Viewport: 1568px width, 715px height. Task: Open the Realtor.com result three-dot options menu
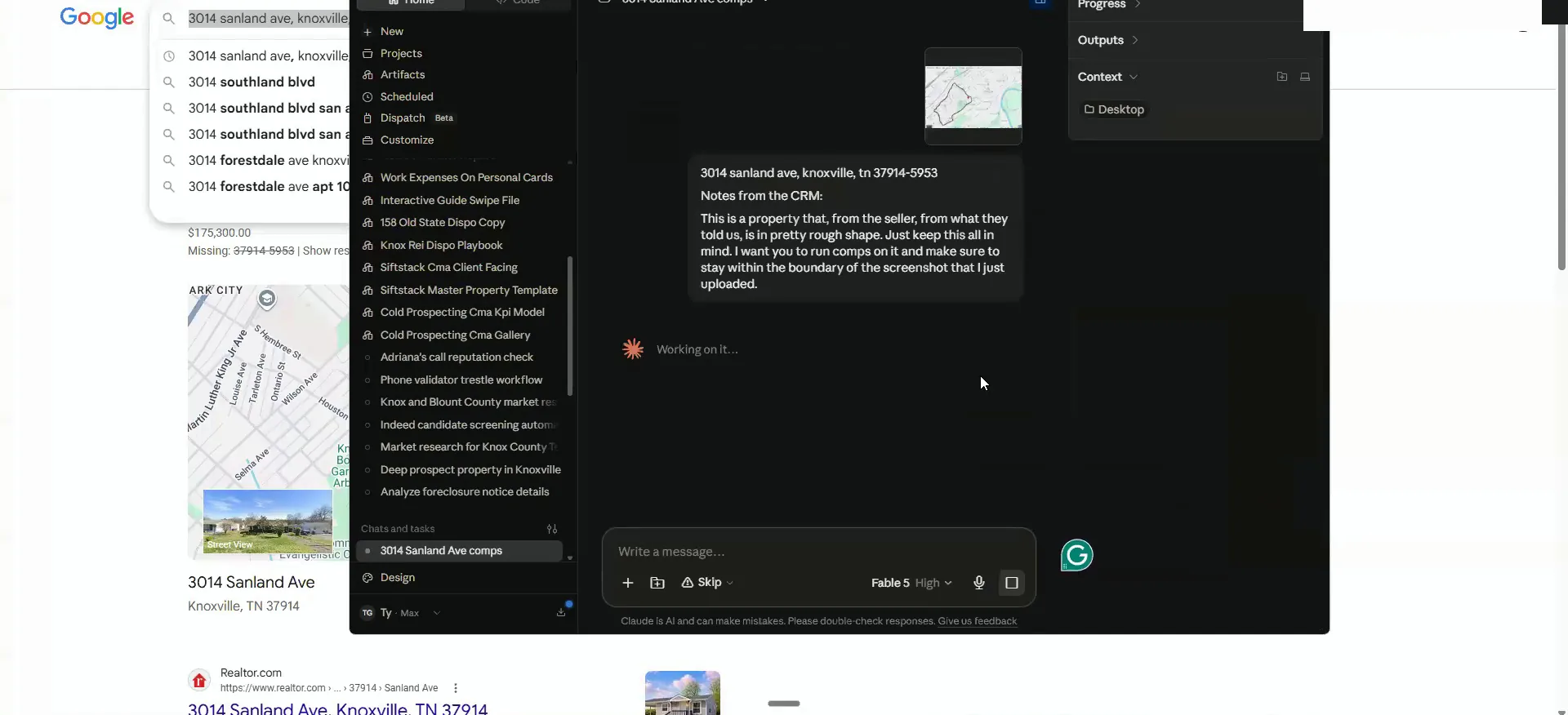click(456, 688)
